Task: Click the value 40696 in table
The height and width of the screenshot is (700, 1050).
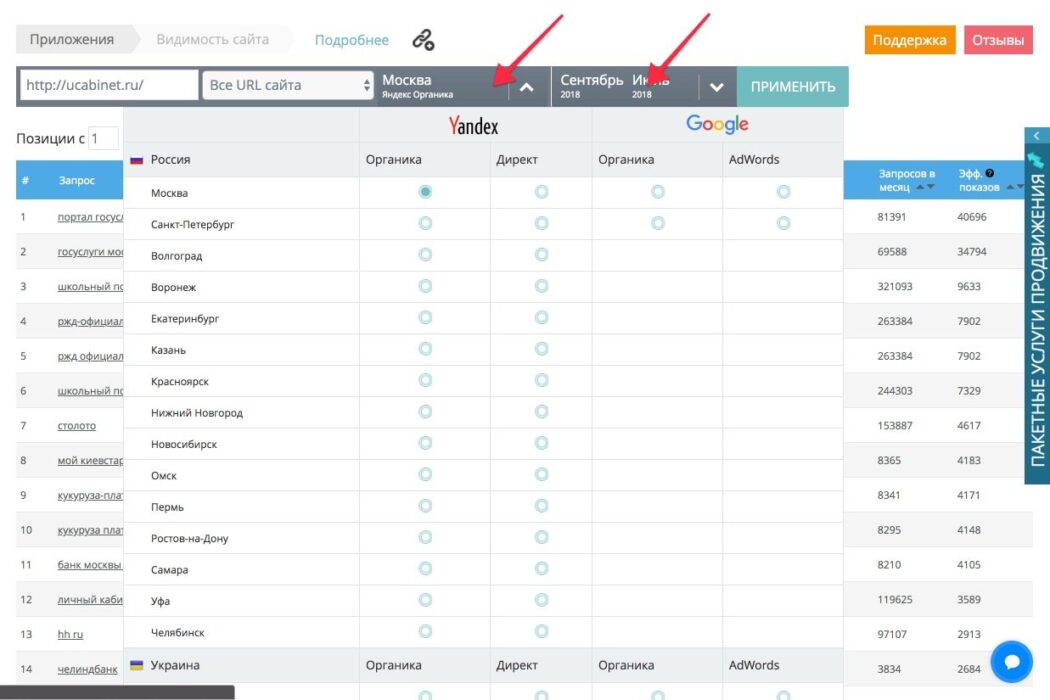Action: [x=972, y=217]
